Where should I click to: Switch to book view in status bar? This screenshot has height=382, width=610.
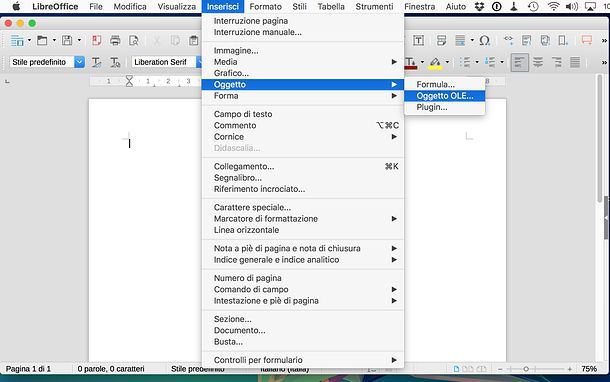pos(482,369)
